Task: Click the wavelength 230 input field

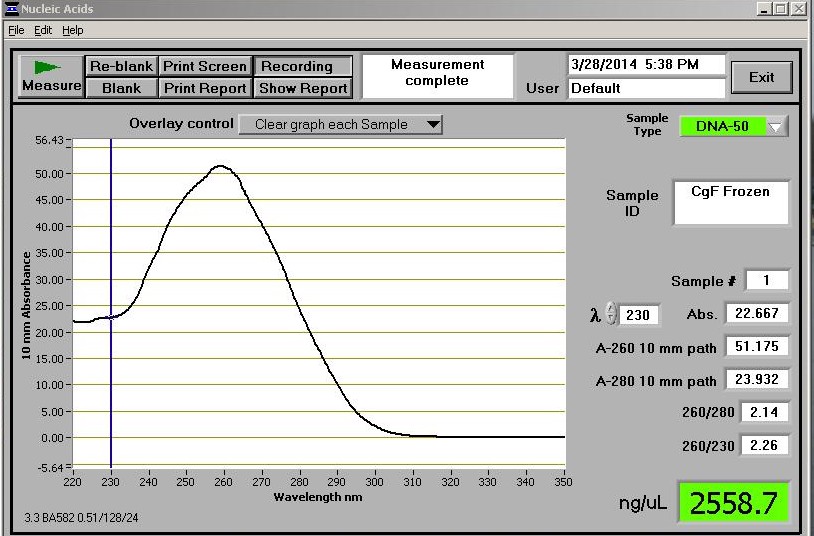Action: point(639,315)
